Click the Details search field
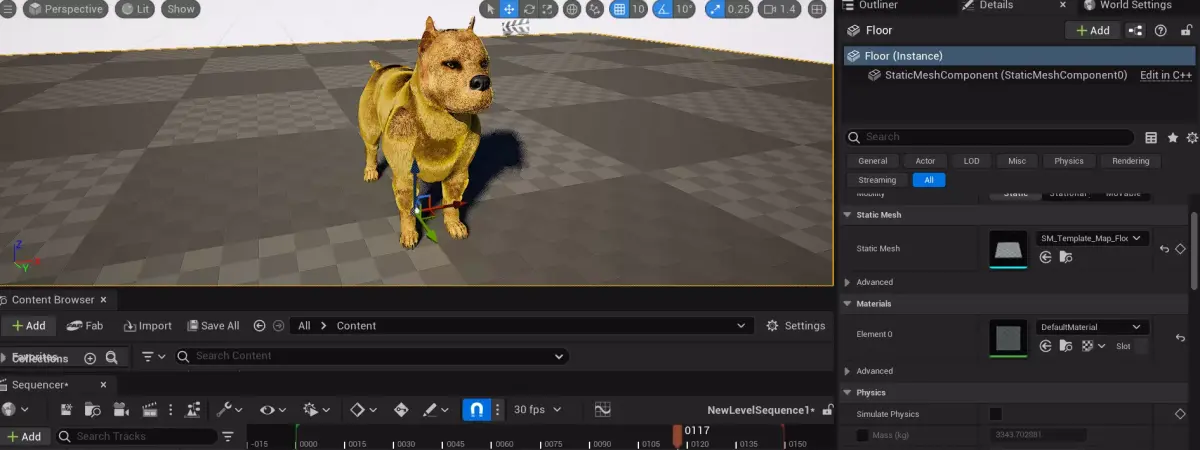This screenshot has height=450, width=1200. (x=990, y=137)
